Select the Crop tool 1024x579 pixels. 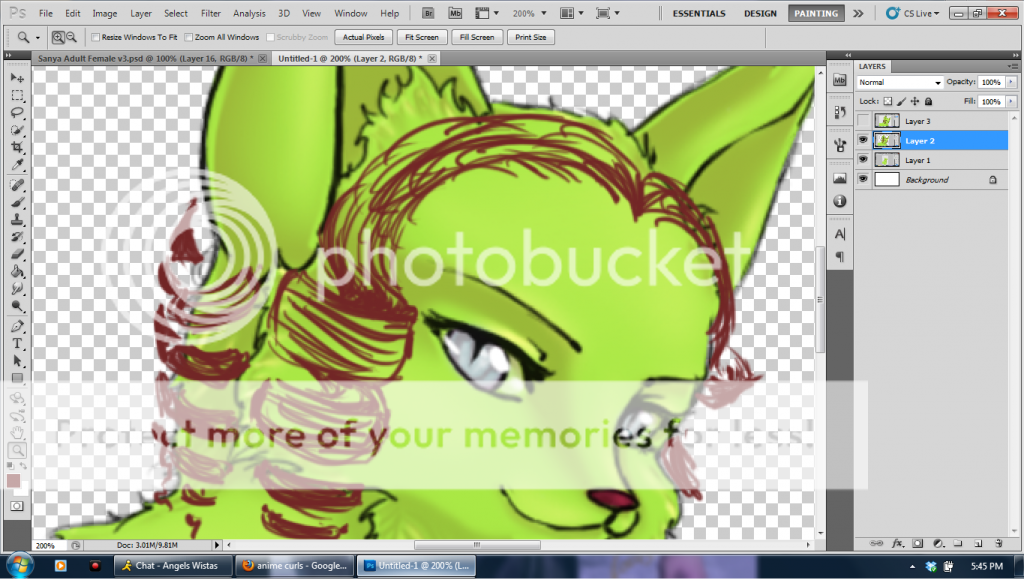[17, 146]
